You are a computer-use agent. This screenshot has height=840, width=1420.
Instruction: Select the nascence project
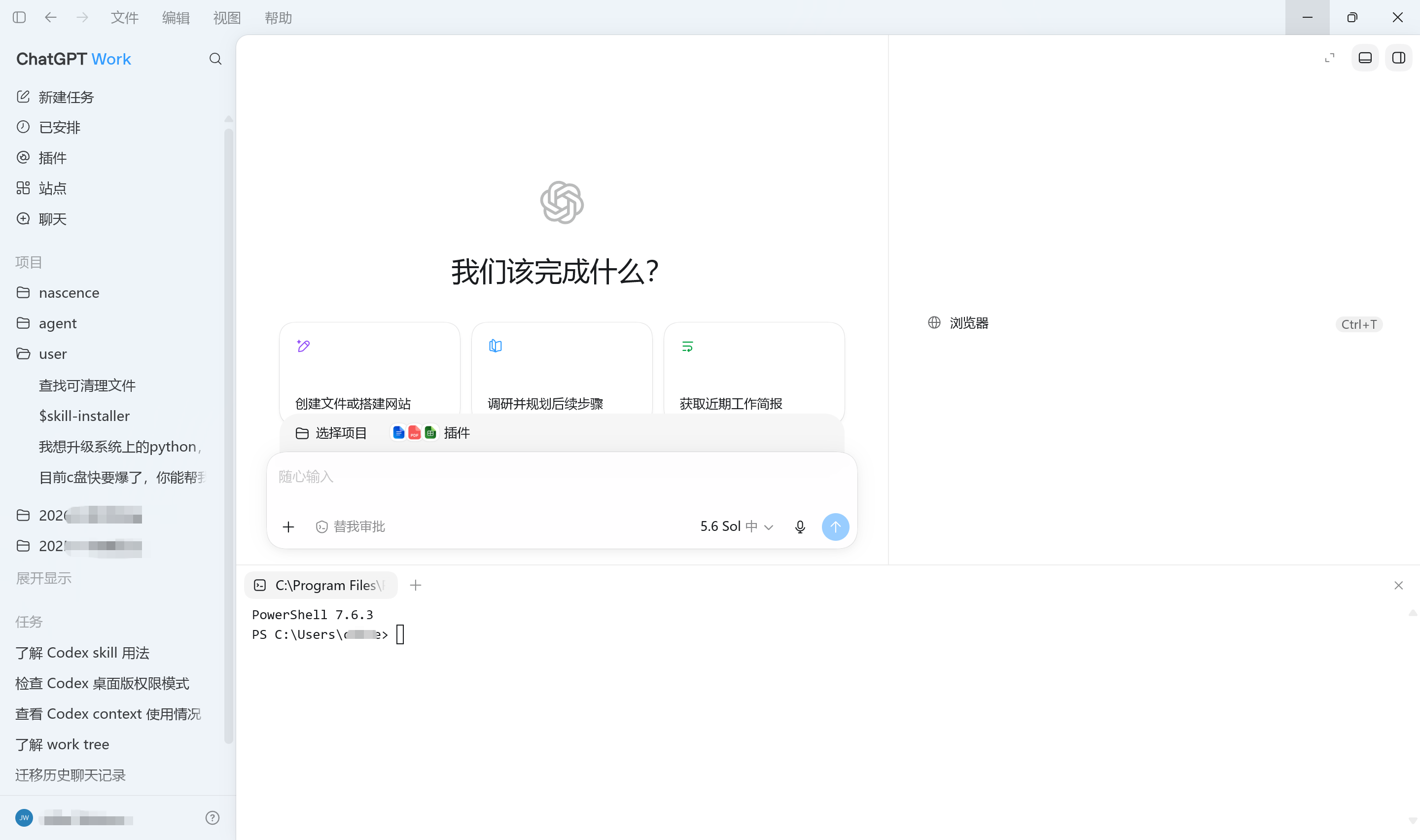coord(58,293)
